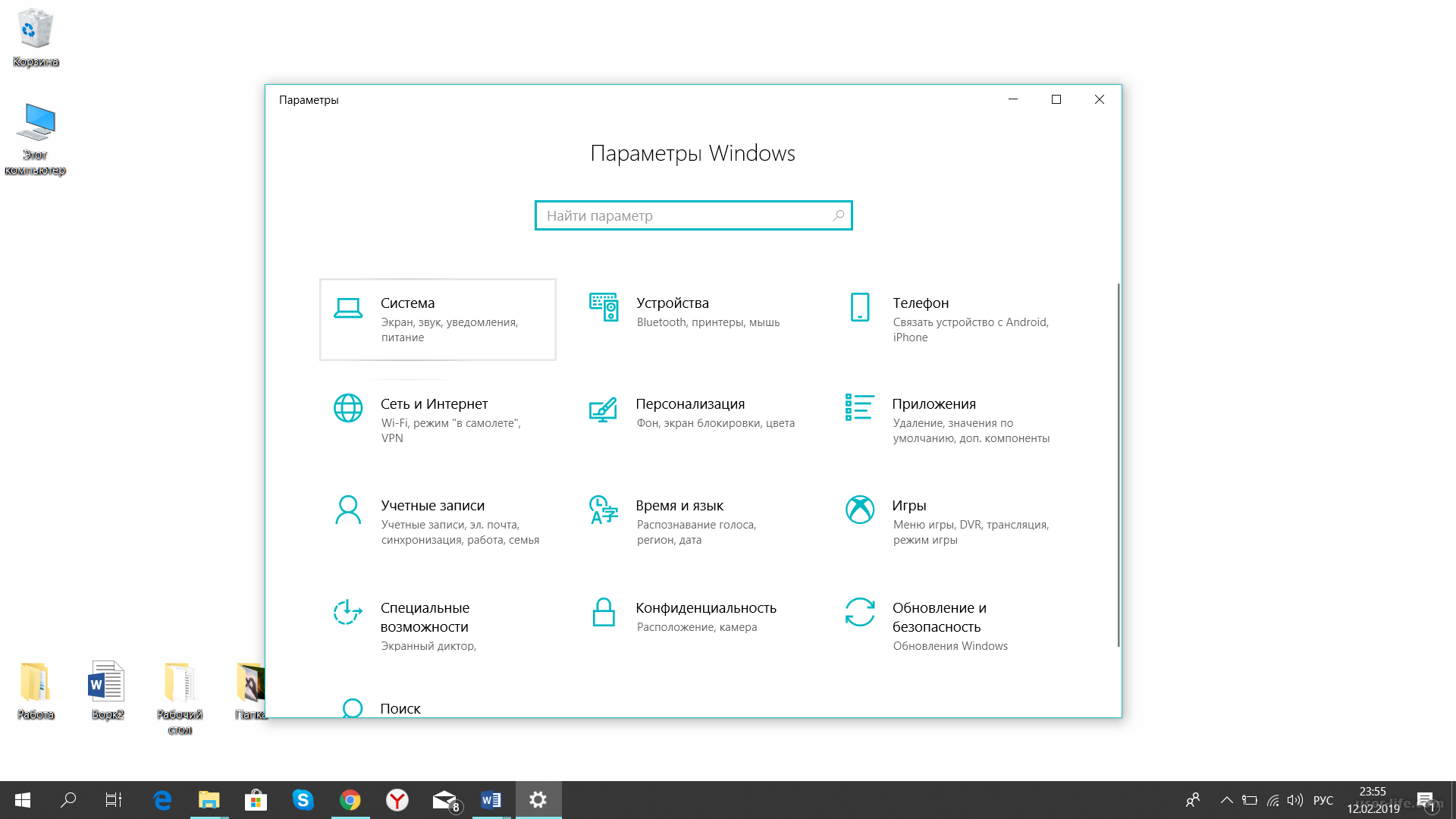Minimize the Параметры window
Image resolution: width=1456 pixels, height=819 pixels.
pyautogui.click(x=1012, y=99)
